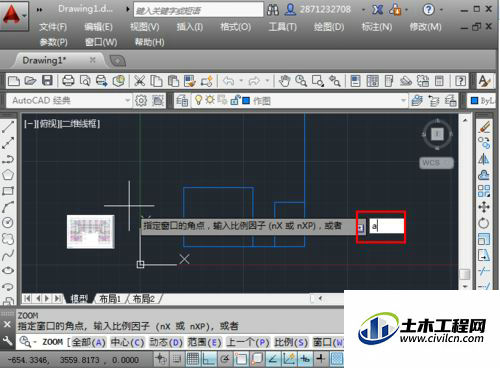
Task: Open the 作图 layer dropdown list
Action: 300,100
